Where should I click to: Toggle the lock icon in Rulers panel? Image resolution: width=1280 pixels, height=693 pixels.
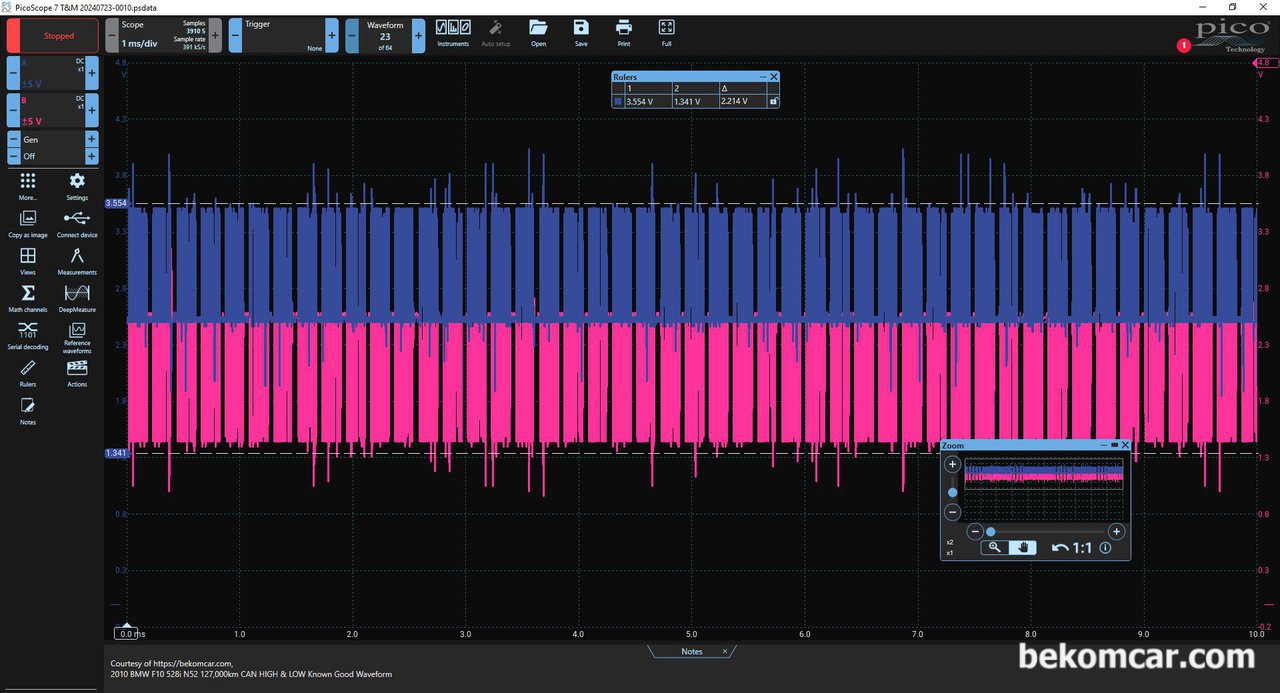click(773, 101)
